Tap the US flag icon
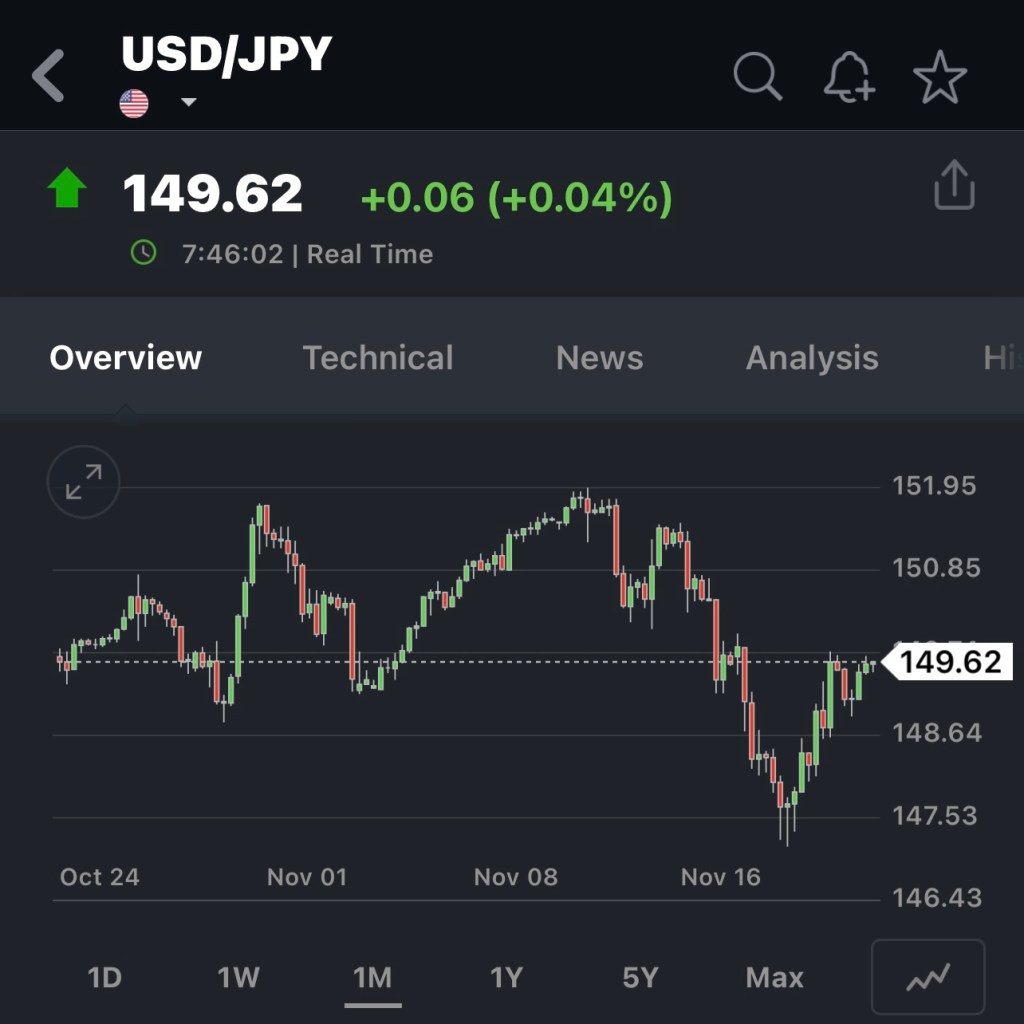This screenshot has height=1024, width=1024. pos(134,103)
